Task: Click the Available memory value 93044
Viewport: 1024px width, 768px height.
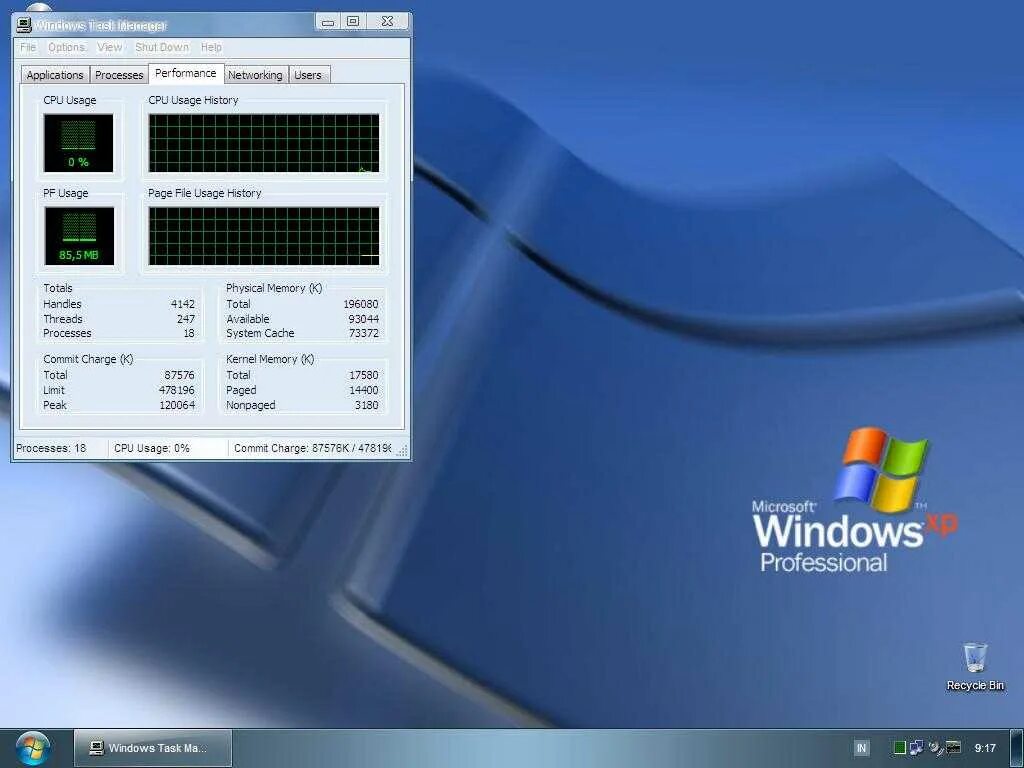Action: point(364,319)
